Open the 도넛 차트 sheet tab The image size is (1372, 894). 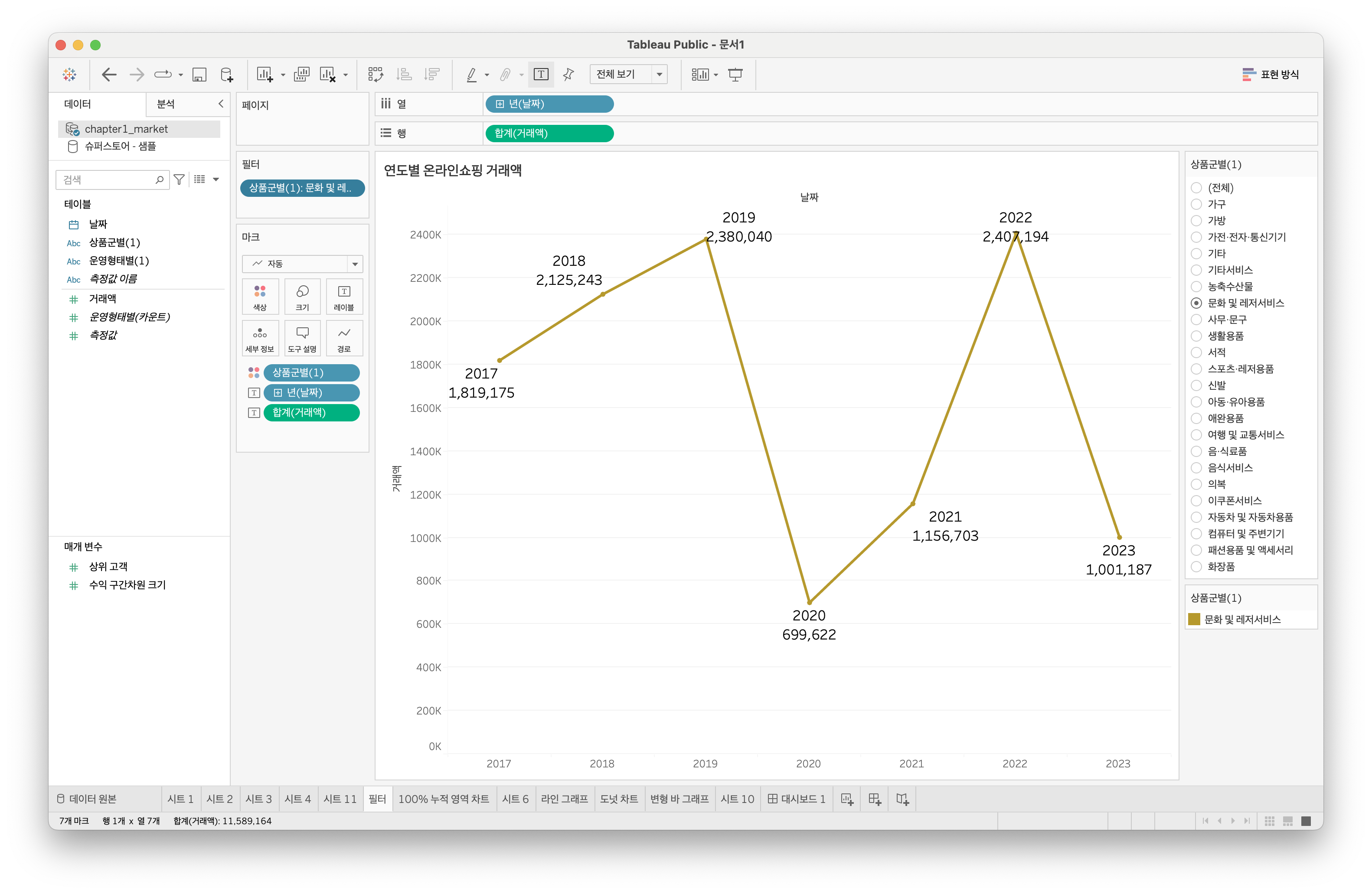618,799
